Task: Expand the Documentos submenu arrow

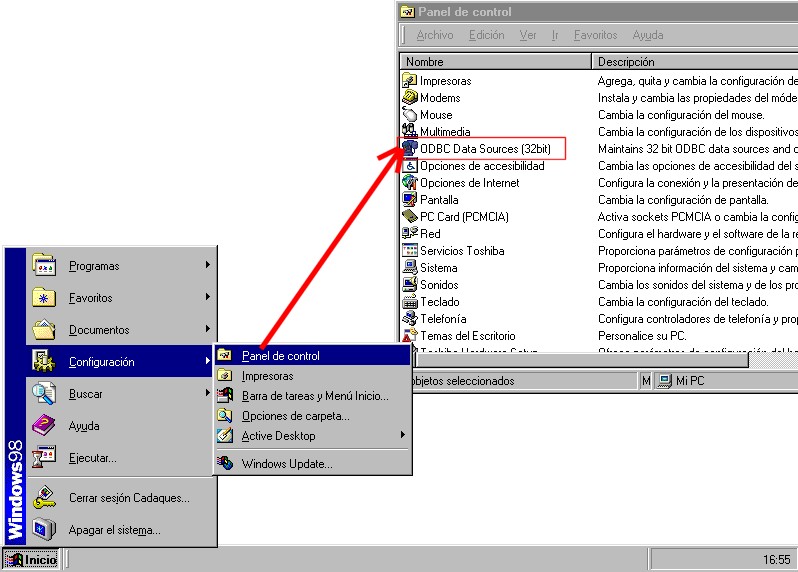Action: tap(208, 329)
